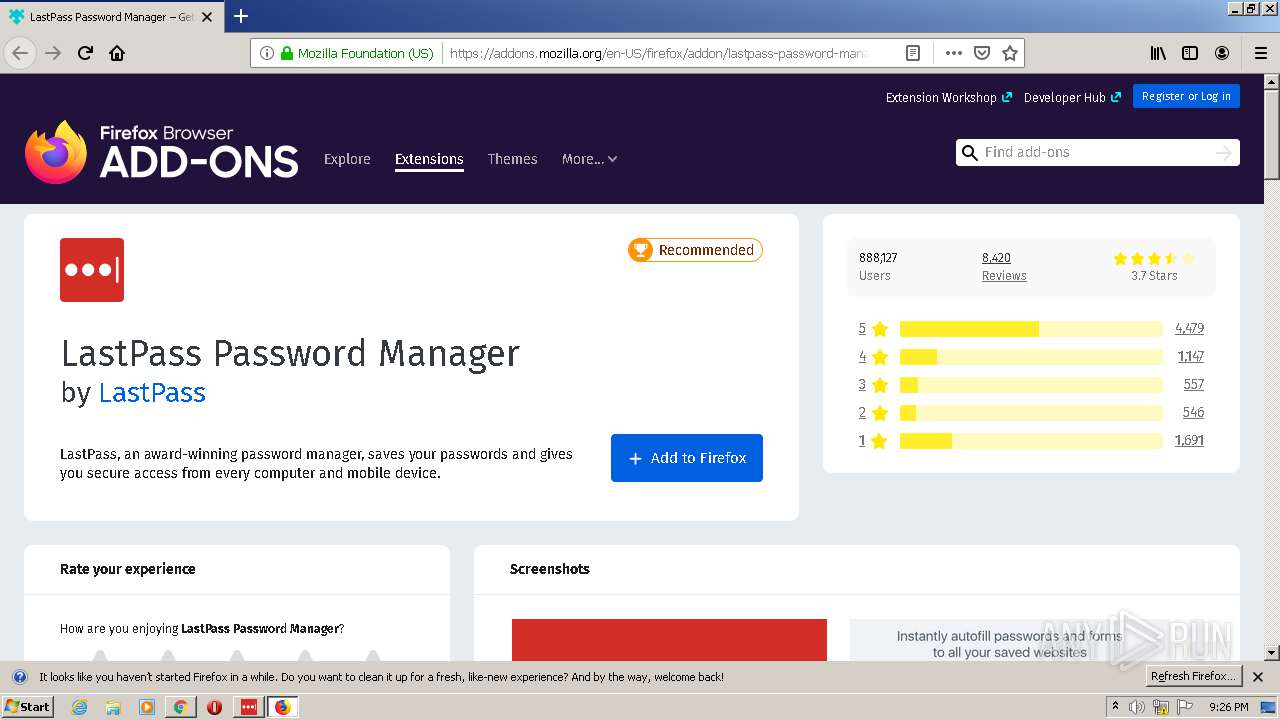Open the Firefox hamburger menu
The height and width of the screenshot is (720, 1280).
(1260, 53)
